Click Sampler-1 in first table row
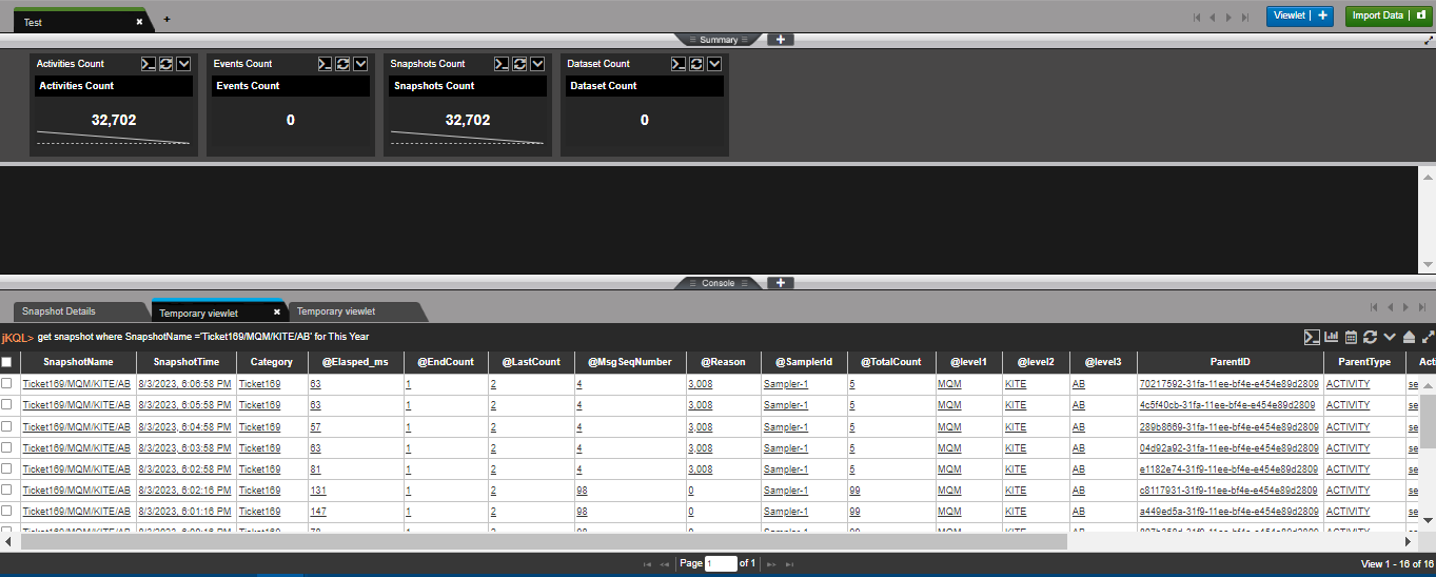 [x=784, y=384]
